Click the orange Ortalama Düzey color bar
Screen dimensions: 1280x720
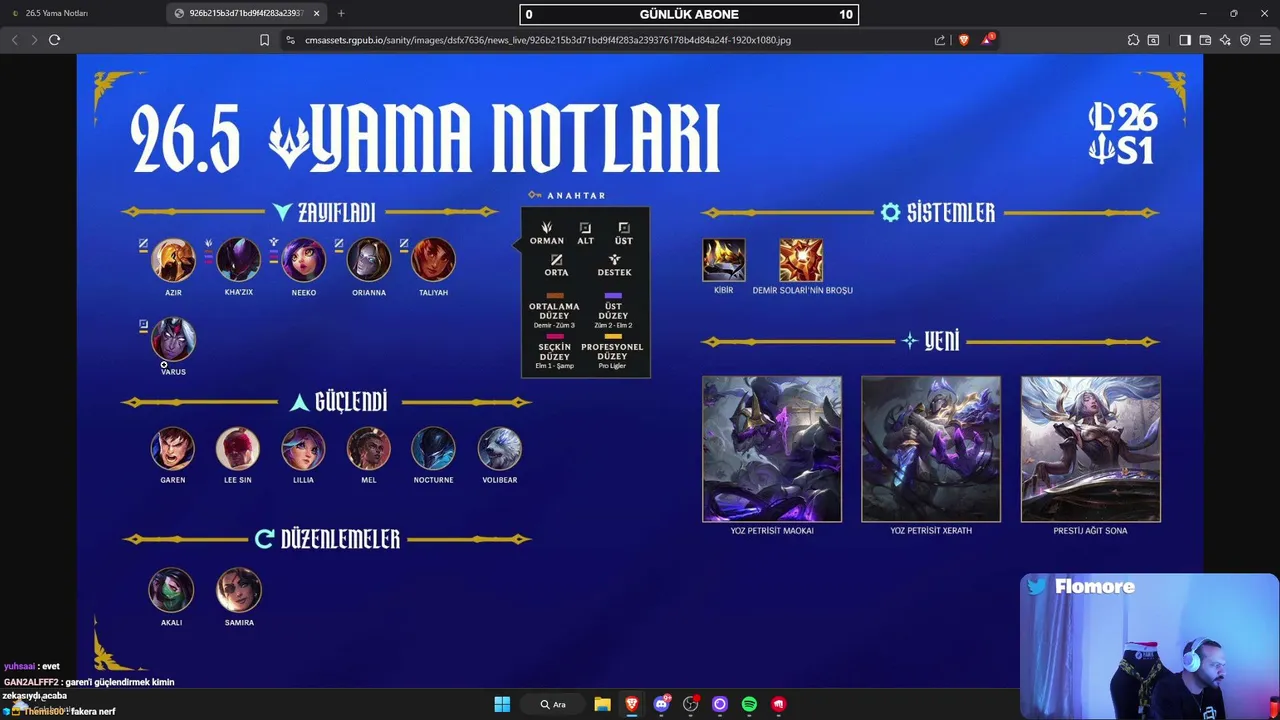pos(555,296)
